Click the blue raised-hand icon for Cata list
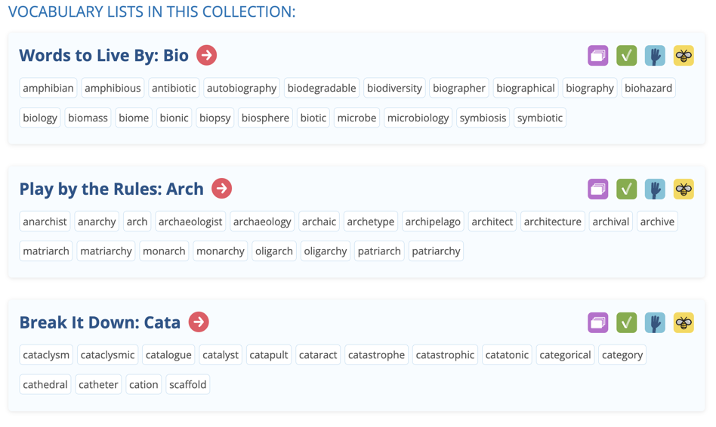This screenshot has width=716, height=427. [655, 322]
